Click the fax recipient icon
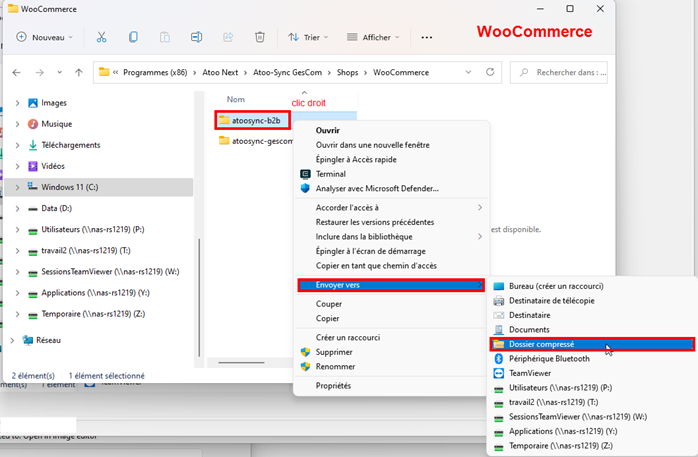The height and width of the screenshot is (457, 698). [x=499, y=301]
